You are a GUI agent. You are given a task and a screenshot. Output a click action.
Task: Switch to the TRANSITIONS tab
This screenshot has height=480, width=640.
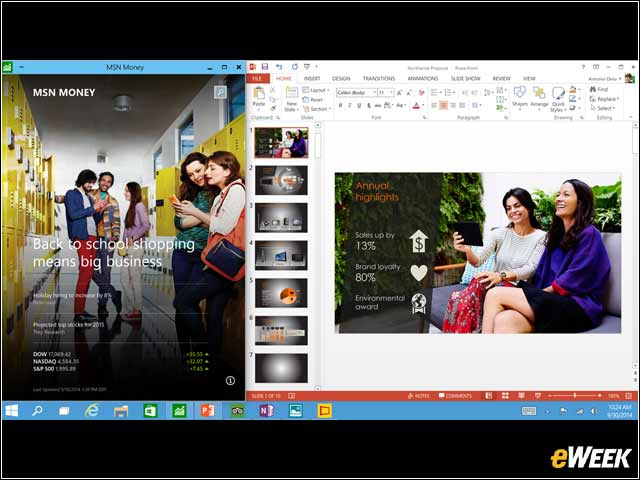(379, 78)
